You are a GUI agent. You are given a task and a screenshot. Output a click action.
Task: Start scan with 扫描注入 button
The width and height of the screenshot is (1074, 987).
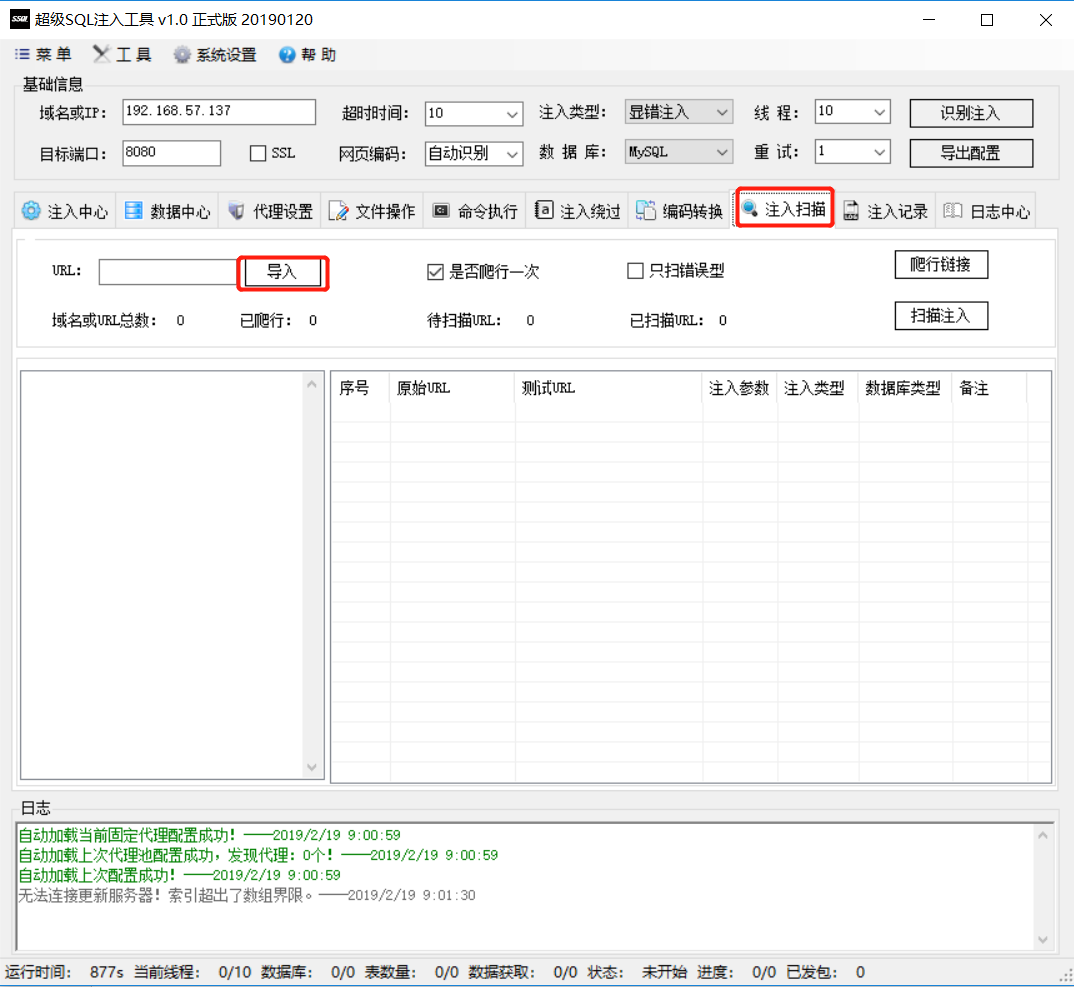click(x=941, y=316)
